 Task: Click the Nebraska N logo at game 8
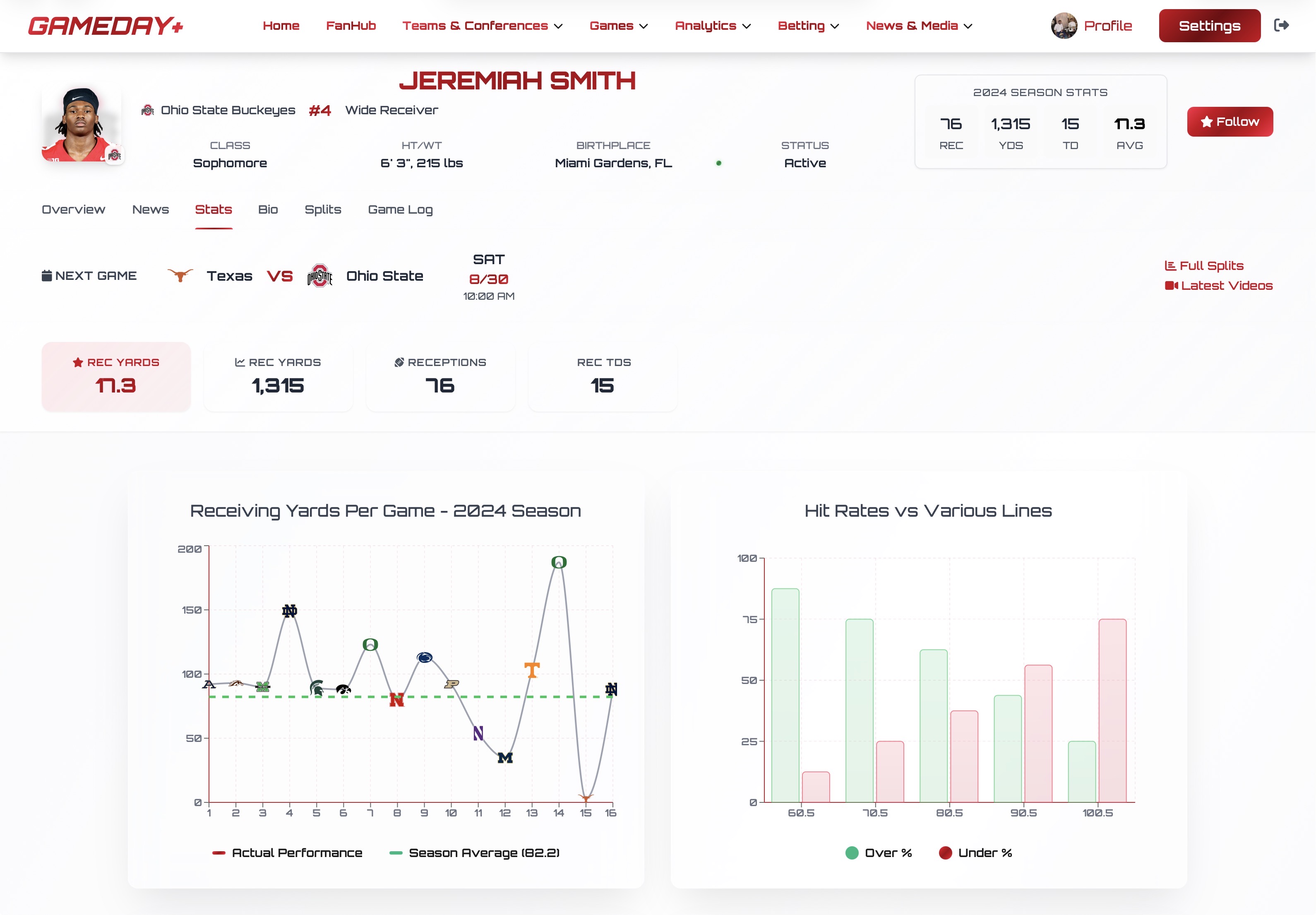(396, 700)
